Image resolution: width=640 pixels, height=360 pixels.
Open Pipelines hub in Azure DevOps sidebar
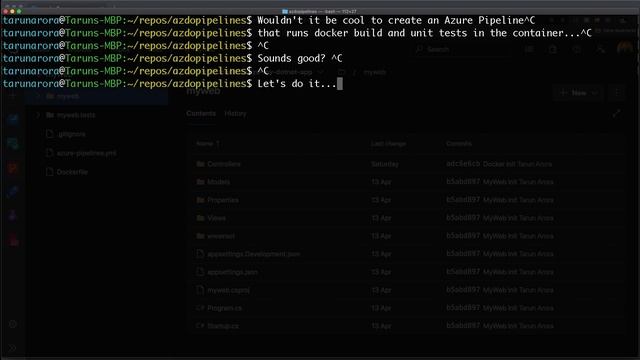13,192
